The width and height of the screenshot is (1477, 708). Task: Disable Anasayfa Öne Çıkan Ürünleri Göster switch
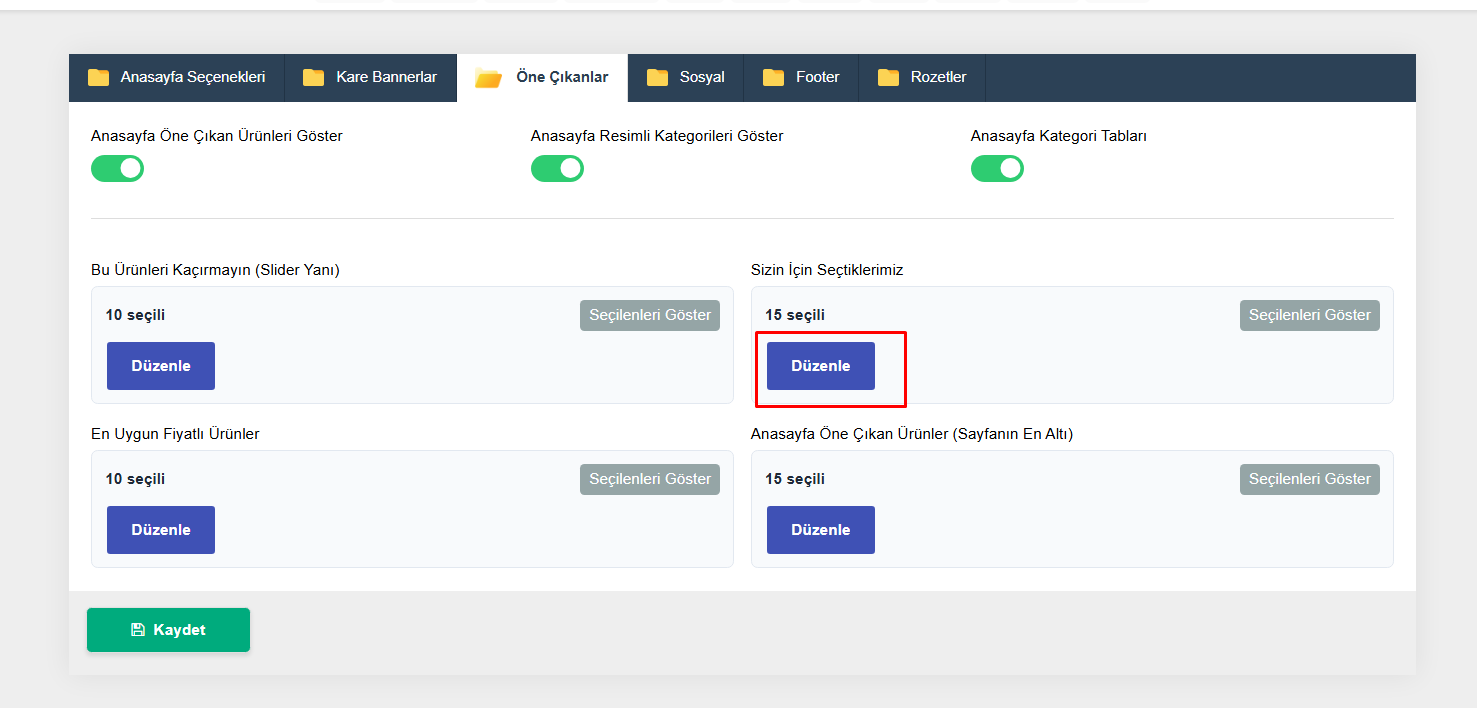click(x=118, y=169)
